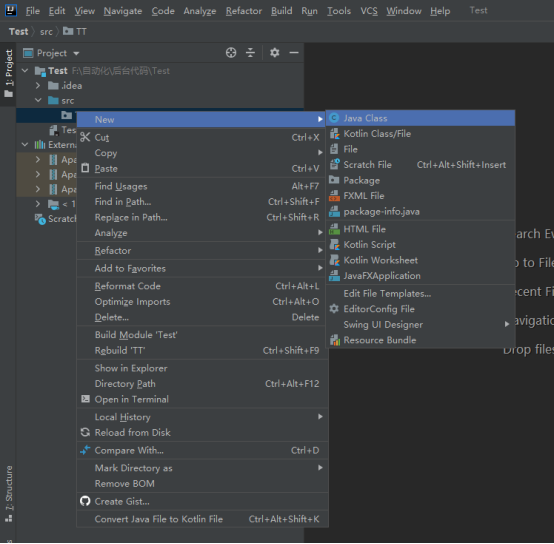Screen dimensions: 554x544
Task: Expand the .idea folder
Action: click(x=38, y=85)
